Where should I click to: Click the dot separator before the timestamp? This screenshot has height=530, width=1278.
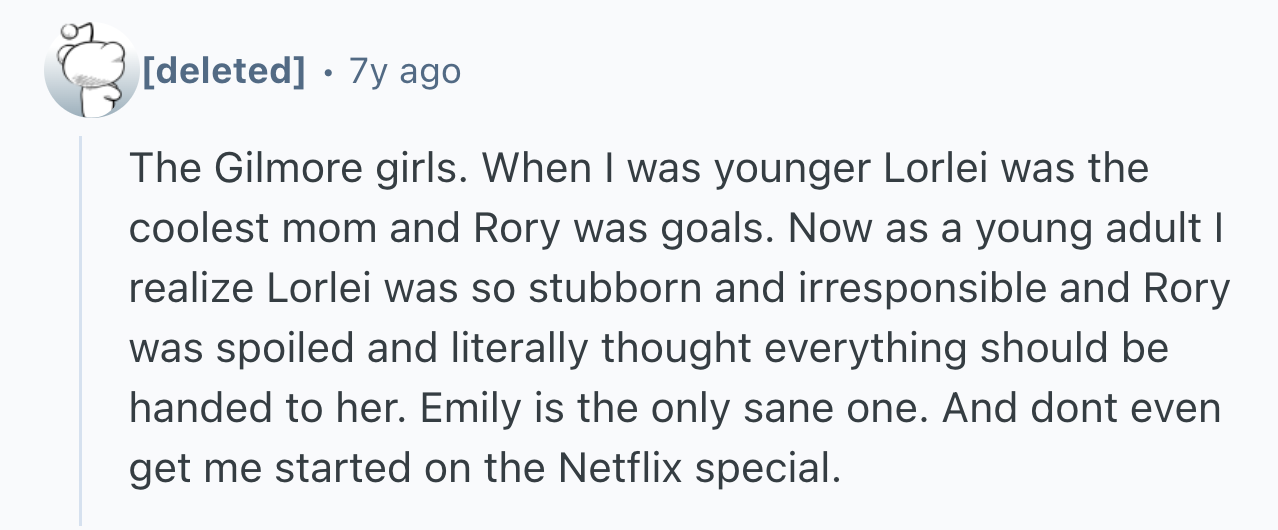pos(326,72)
